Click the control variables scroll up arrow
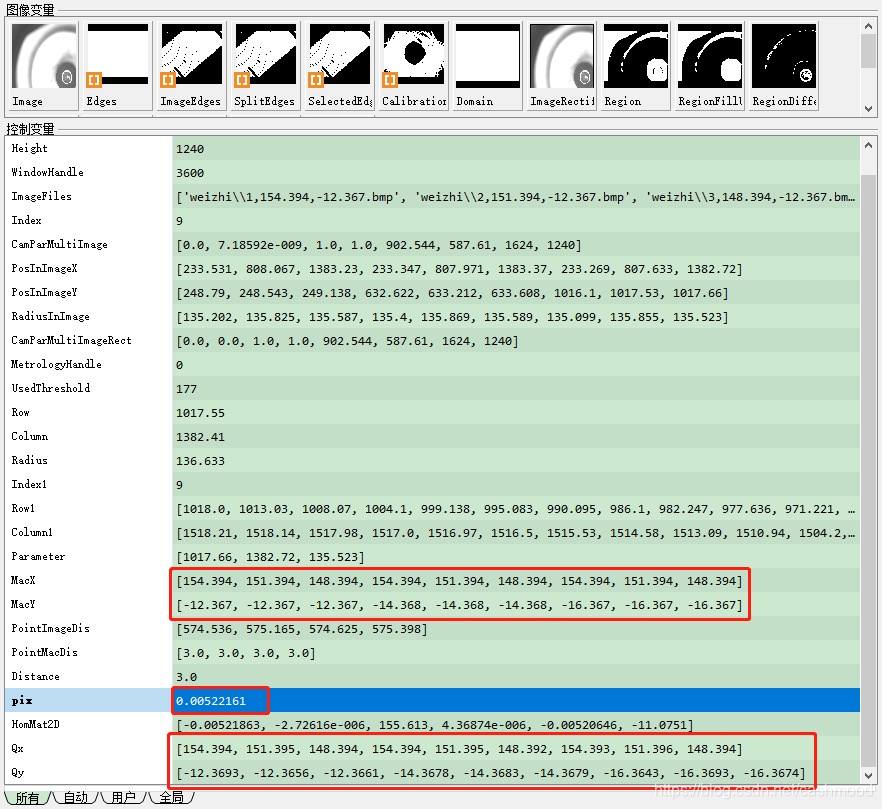Image resolution: width=882 pixels, height=809 pixels. 868,145
